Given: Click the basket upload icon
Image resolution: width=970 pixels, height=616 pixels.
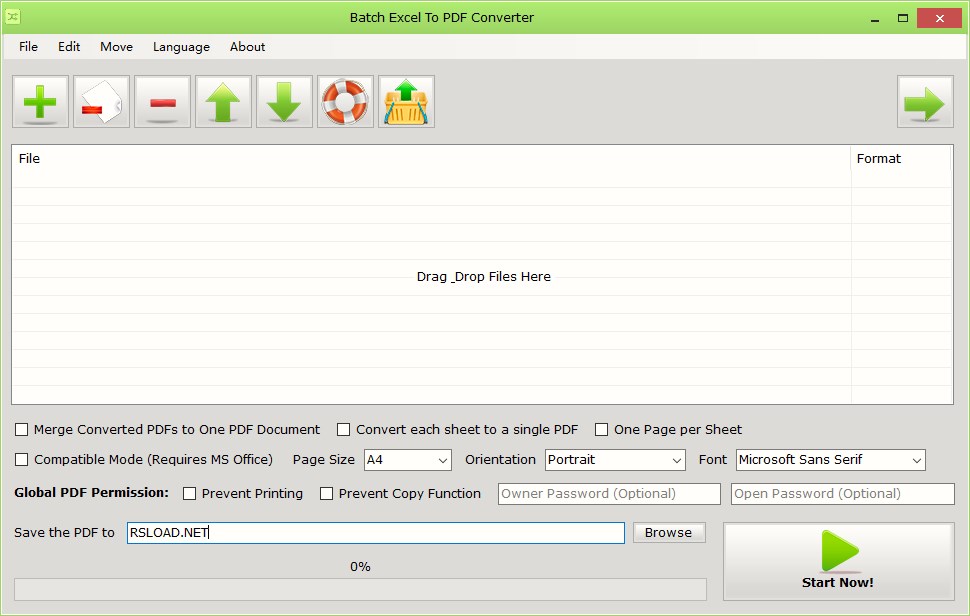Looking at the screenshot, I should pyautogui.click(x=406, y=101).
